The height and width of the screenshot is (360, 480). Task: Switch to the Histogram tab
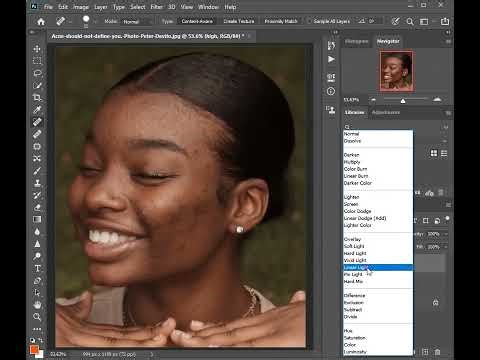357,41
